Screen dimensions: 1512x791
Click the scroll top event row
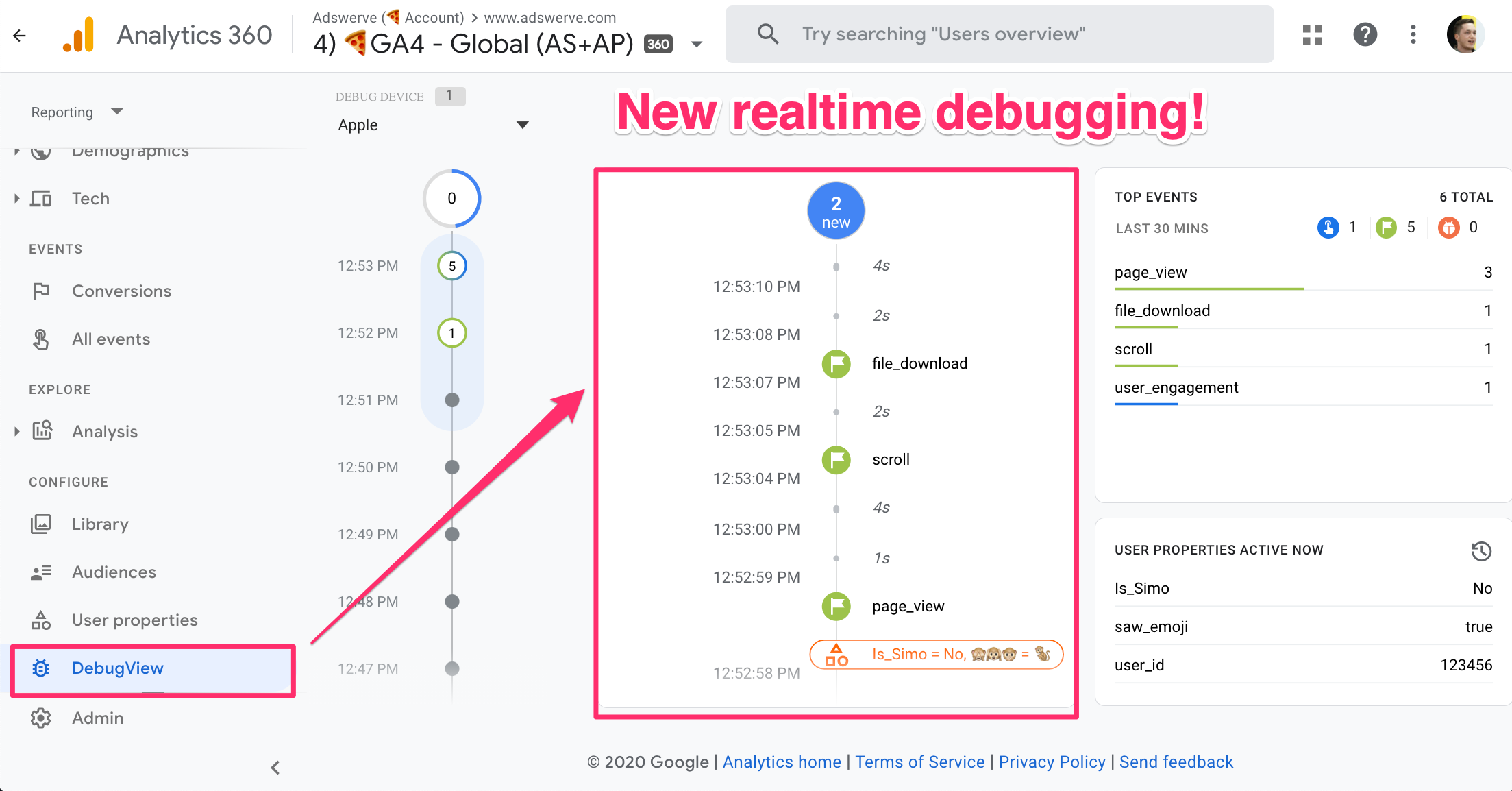click(1303, 350)
